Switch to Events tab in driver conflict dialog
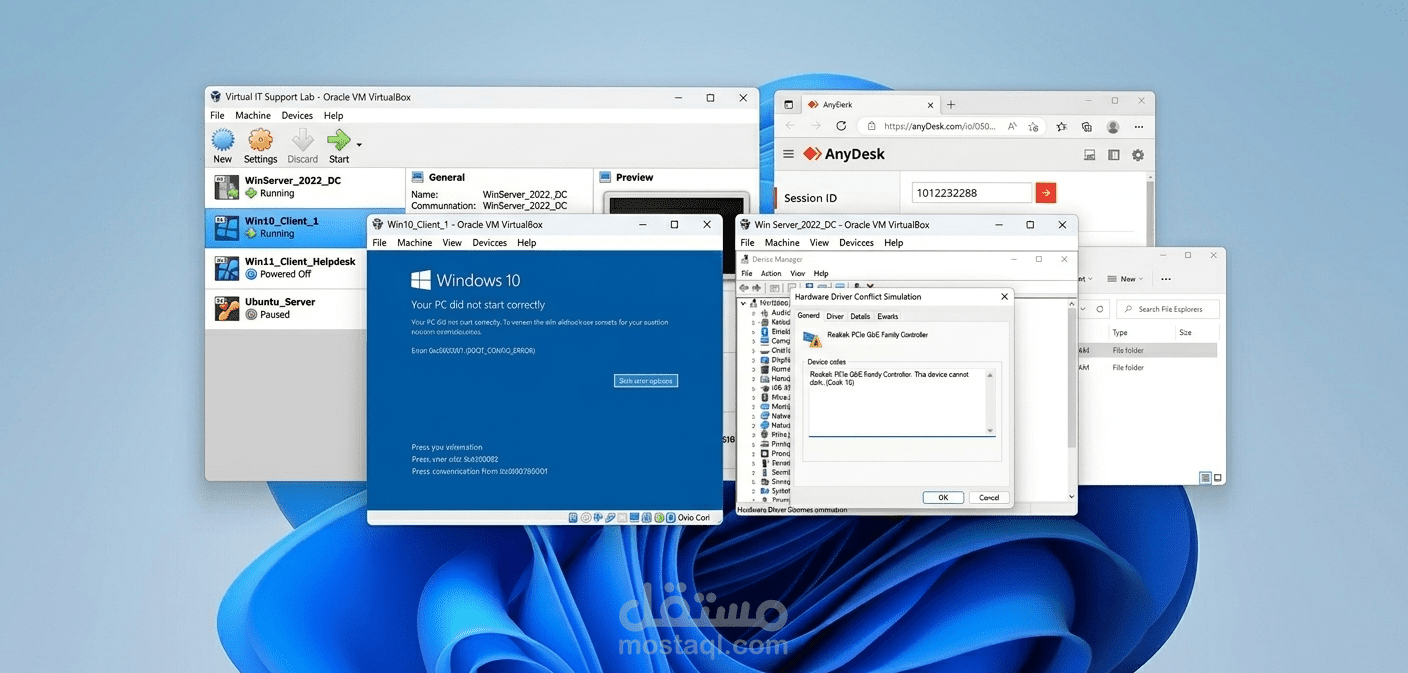The width and height of the screenshot is (1408, 673). pyautogui.click(x=887, y=316)
